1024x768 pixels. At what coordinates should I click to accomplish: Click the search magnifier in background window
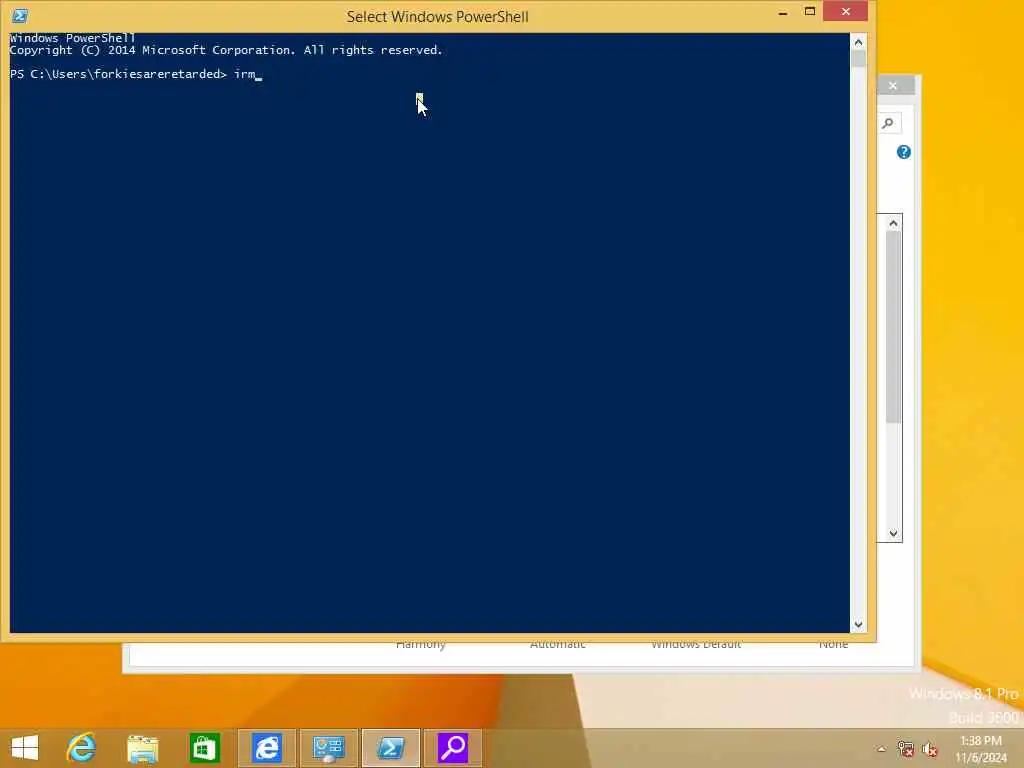(x=888, y=123)
